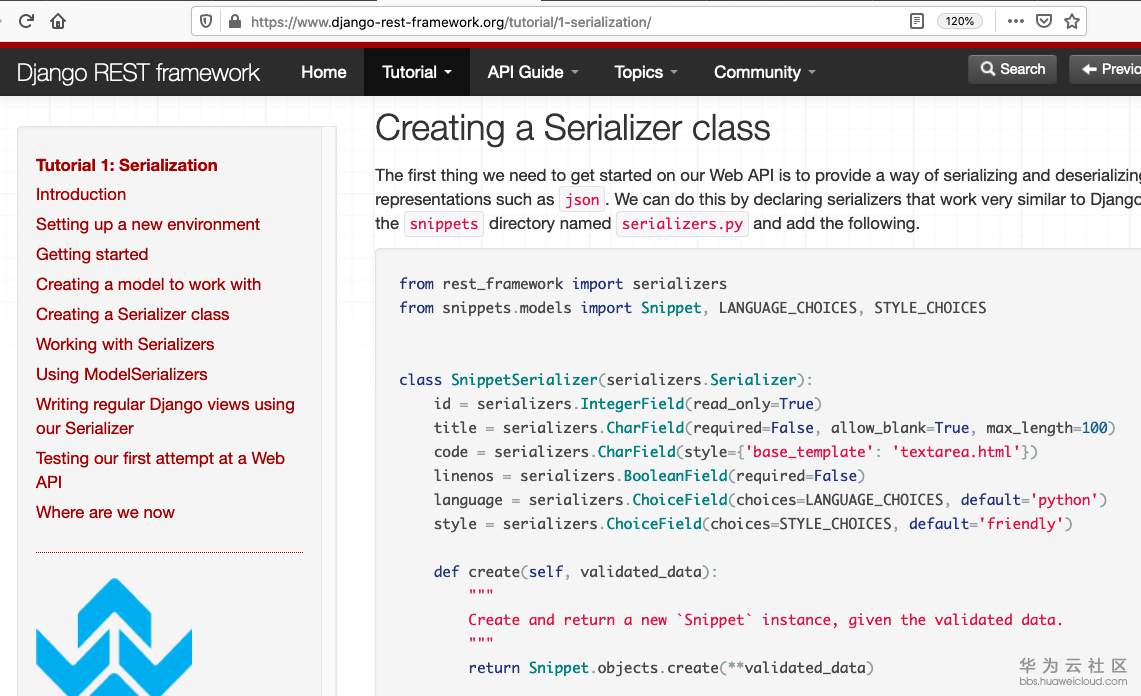The height and width of the screenshot is (696, 1141).
Task: Click the site security padlock icon
Action: click(x=235, y=21)
